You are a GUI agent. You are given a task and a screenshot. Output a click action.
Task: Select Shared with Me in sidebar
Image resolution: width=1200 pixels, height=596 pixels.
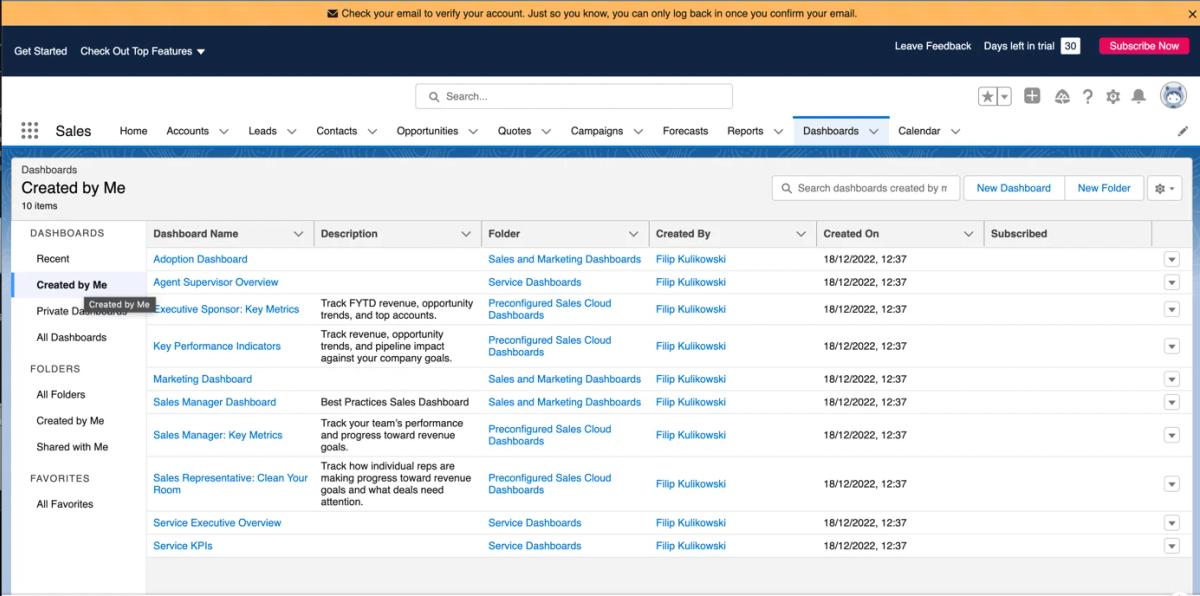[x=72, y=447]
